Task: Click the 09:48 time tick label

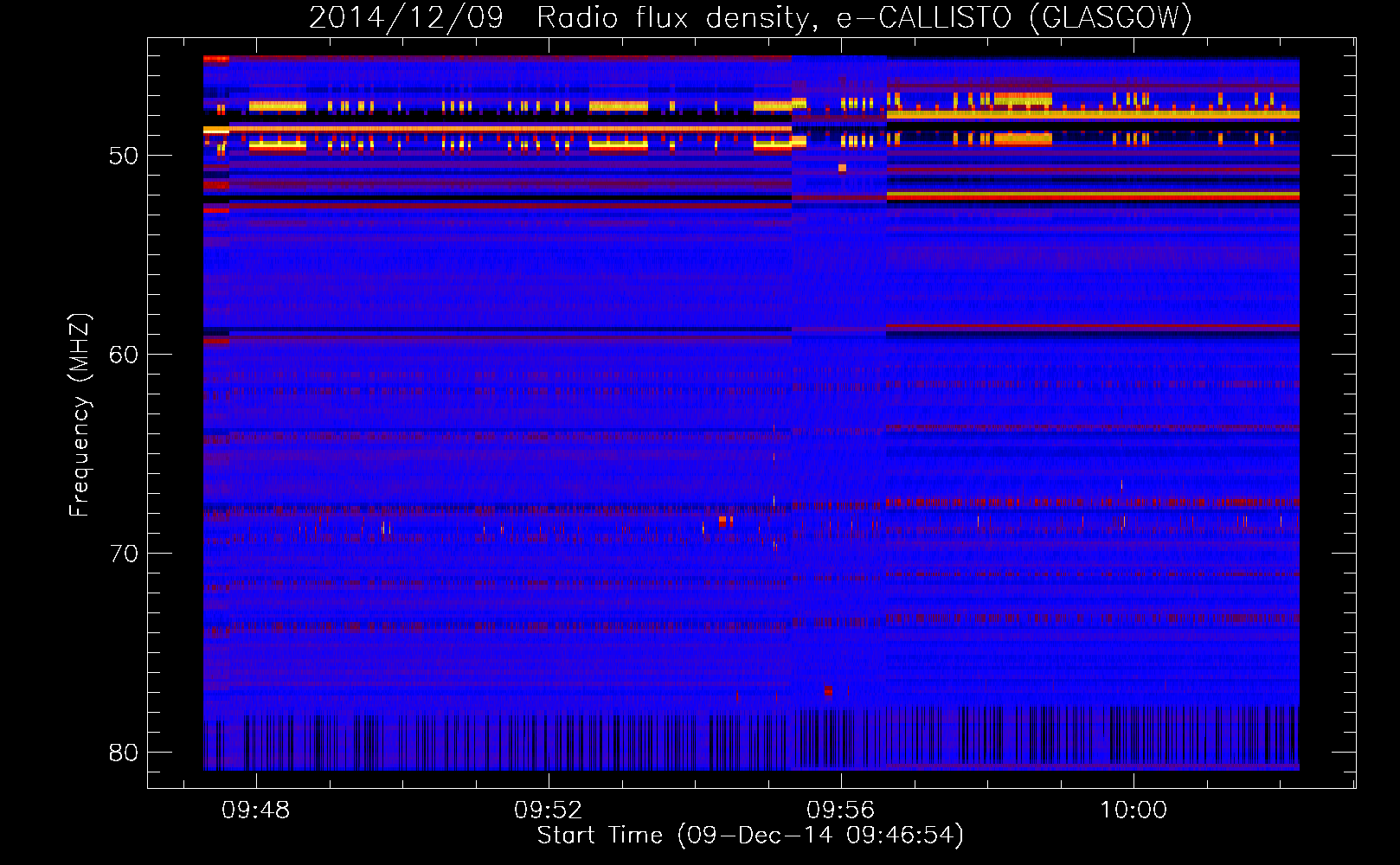Action: (256, 811)
